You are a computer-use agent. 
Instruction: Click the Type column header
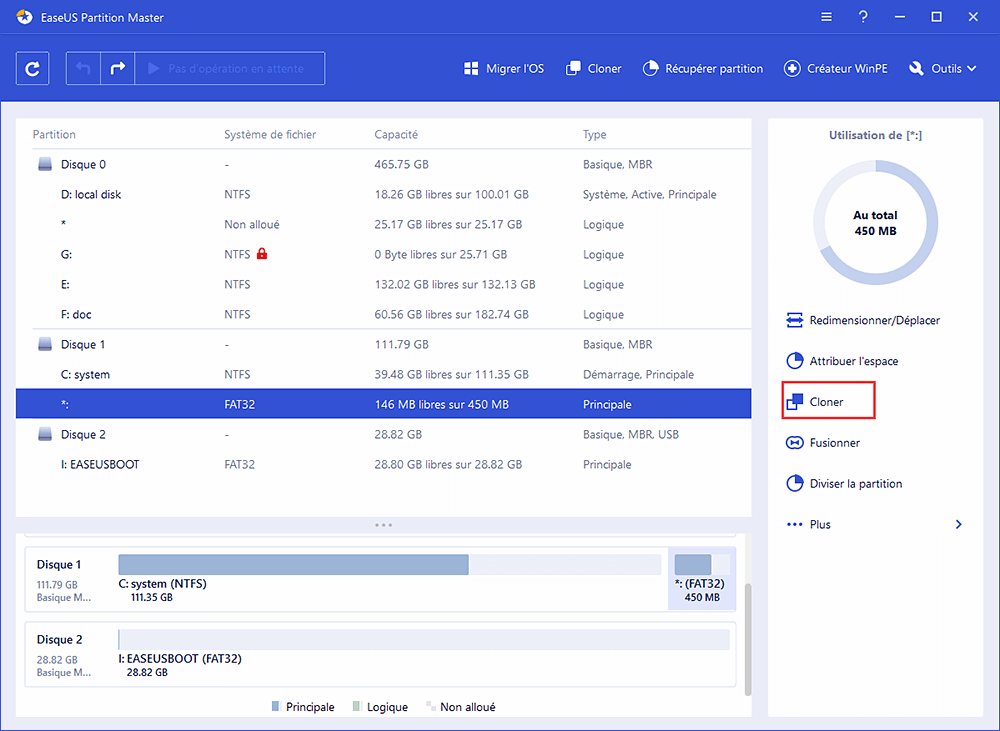[x=594, y=135]
